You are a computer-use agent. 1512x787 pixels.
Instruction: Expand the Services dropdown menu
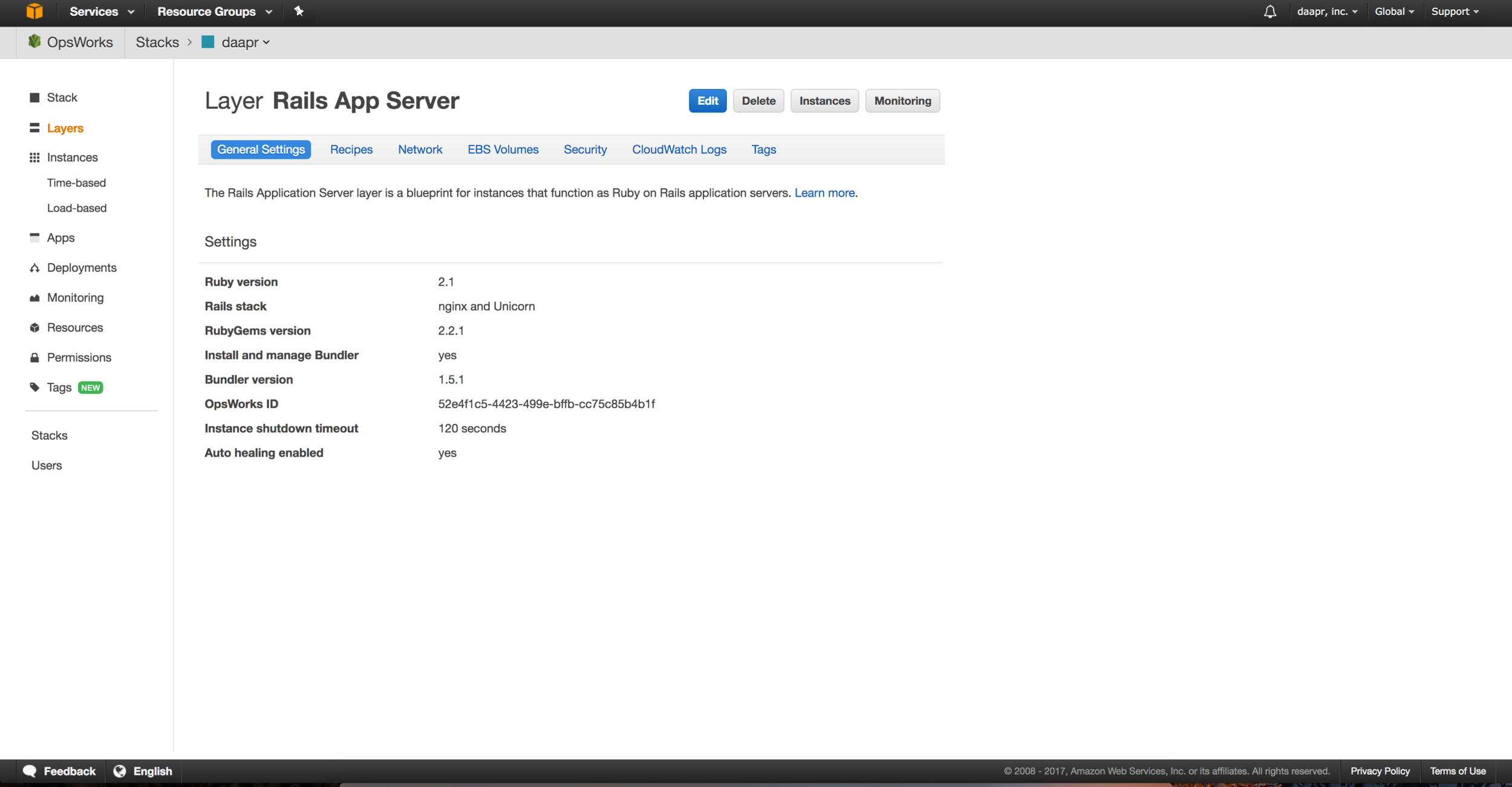point(102,11)
